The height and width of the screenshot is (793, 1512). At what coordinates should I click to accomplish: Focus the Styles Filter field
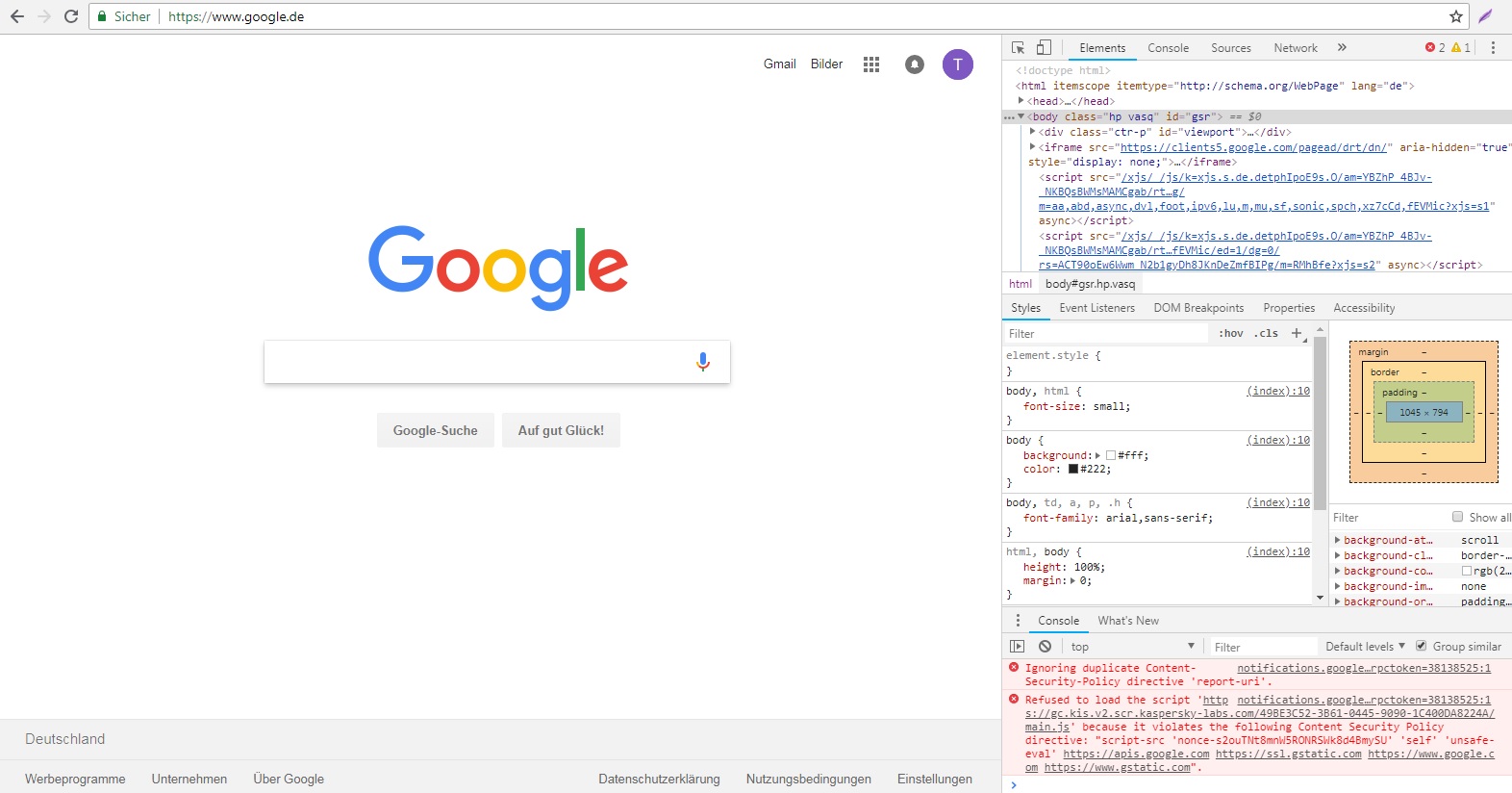pyautogui.click(x=1106, y=333)
